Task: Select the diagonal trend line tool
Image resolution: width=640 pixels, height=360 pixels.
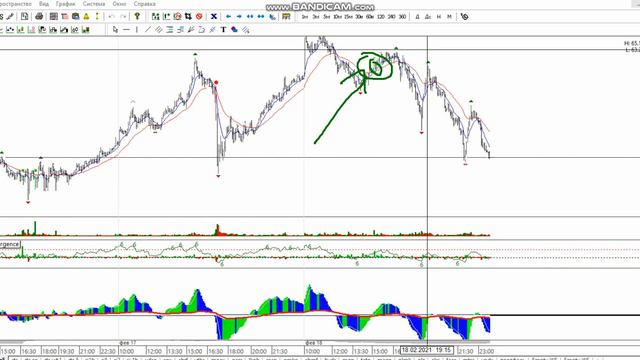Action: click(x=148, y=30)
